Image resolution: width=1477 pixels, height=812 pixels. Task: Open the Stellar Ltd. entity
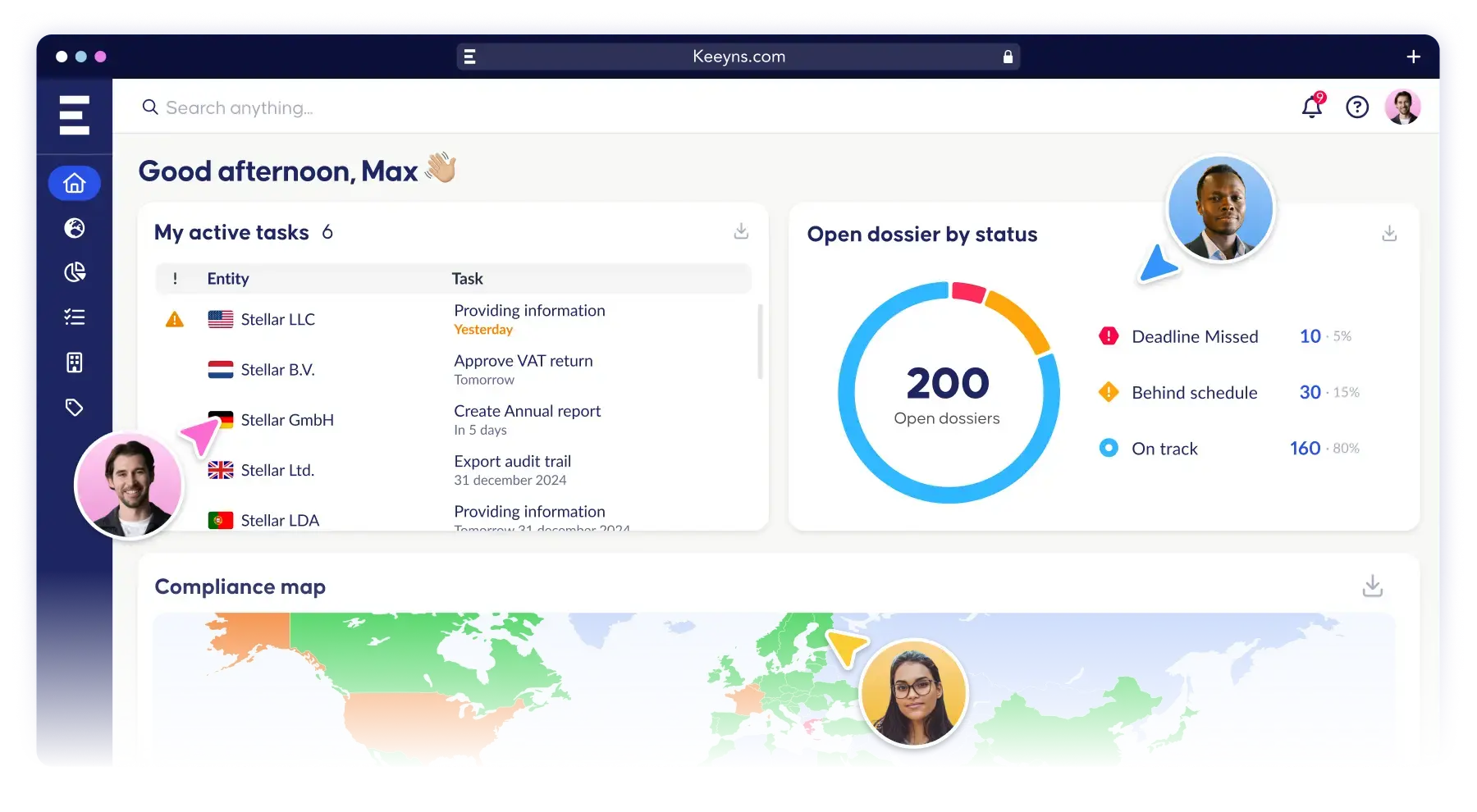277,470
